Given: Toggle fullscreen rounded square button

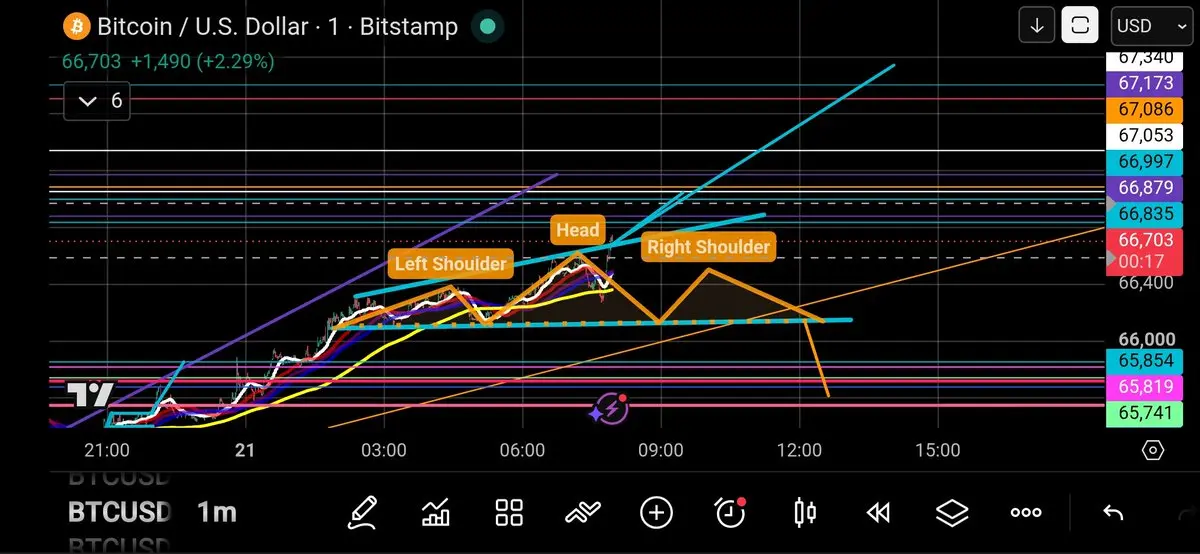Looking at the screenshot, I should coord(1080,26).
